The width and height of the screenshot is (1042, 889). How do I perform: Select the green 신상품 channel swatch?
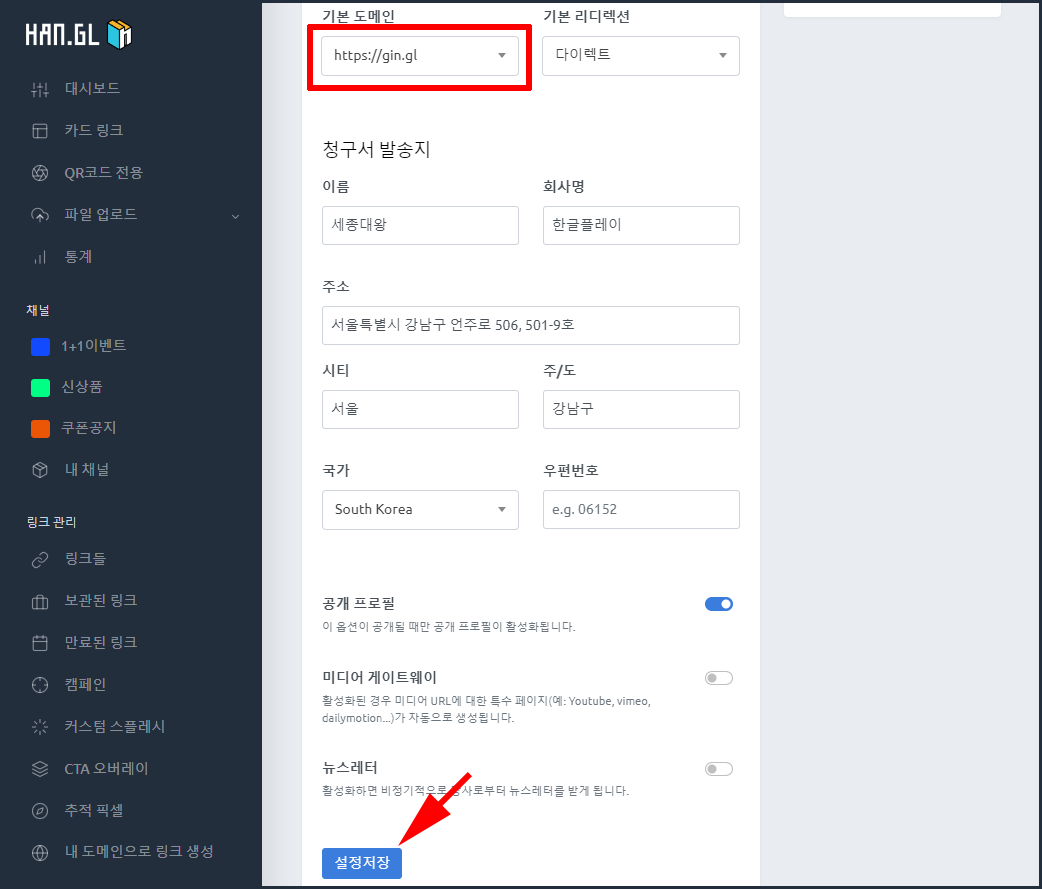(x=41, y=388)
